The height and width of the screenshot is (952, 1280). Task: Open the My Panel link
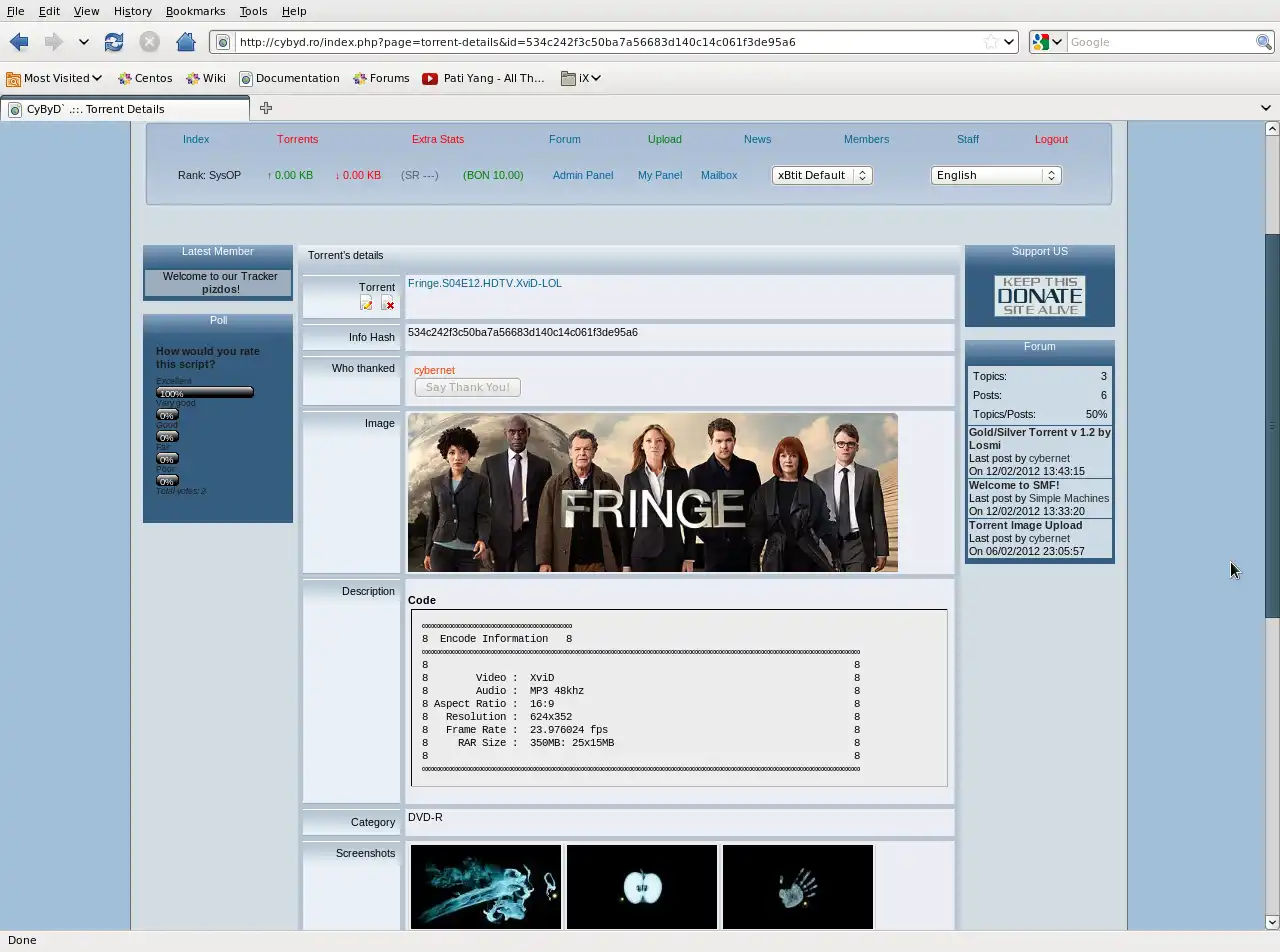pyautogui.click(x=660, y=175)
